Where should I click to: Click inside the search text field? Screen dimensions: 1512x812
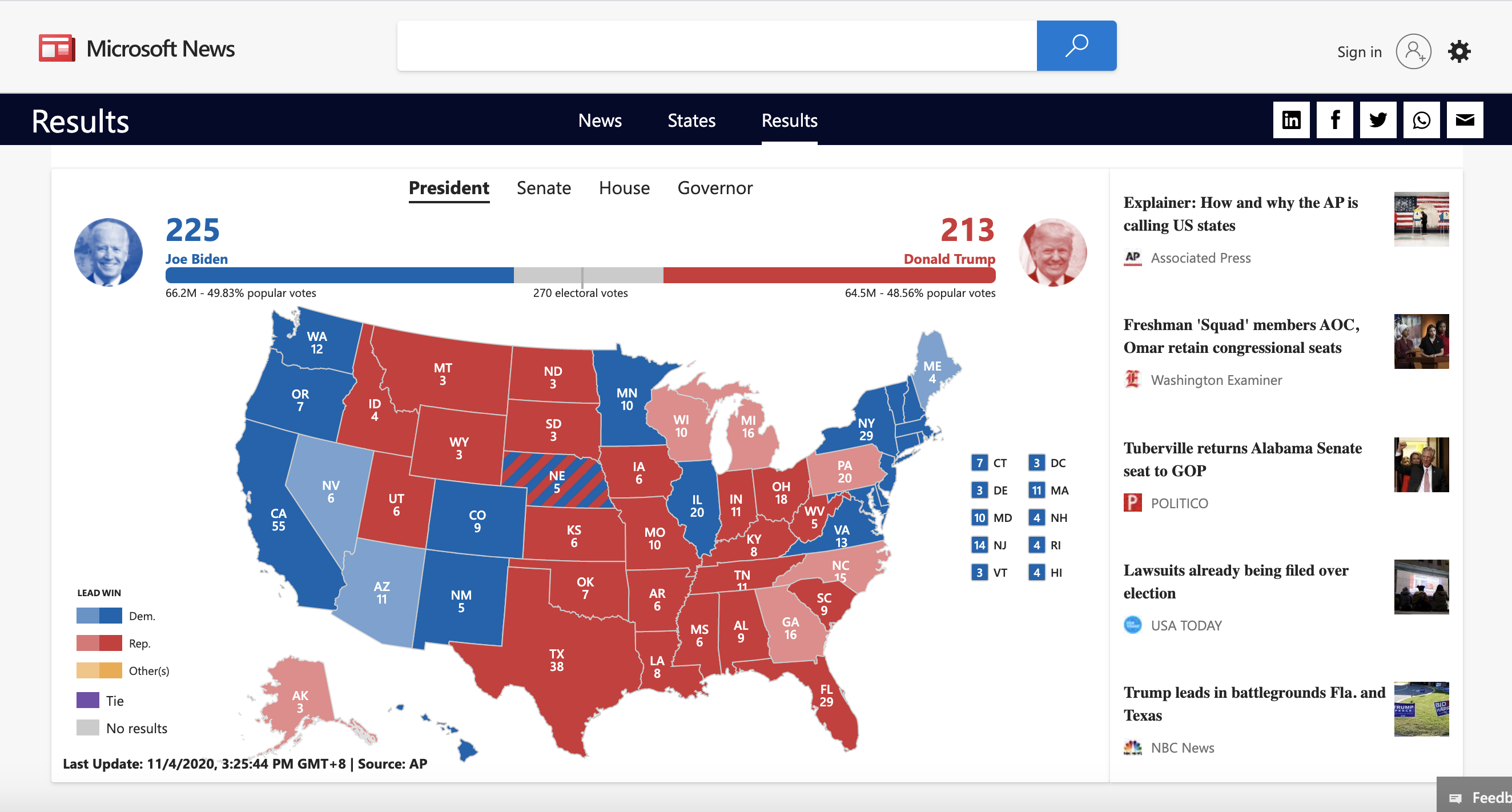tap(716, 46)
